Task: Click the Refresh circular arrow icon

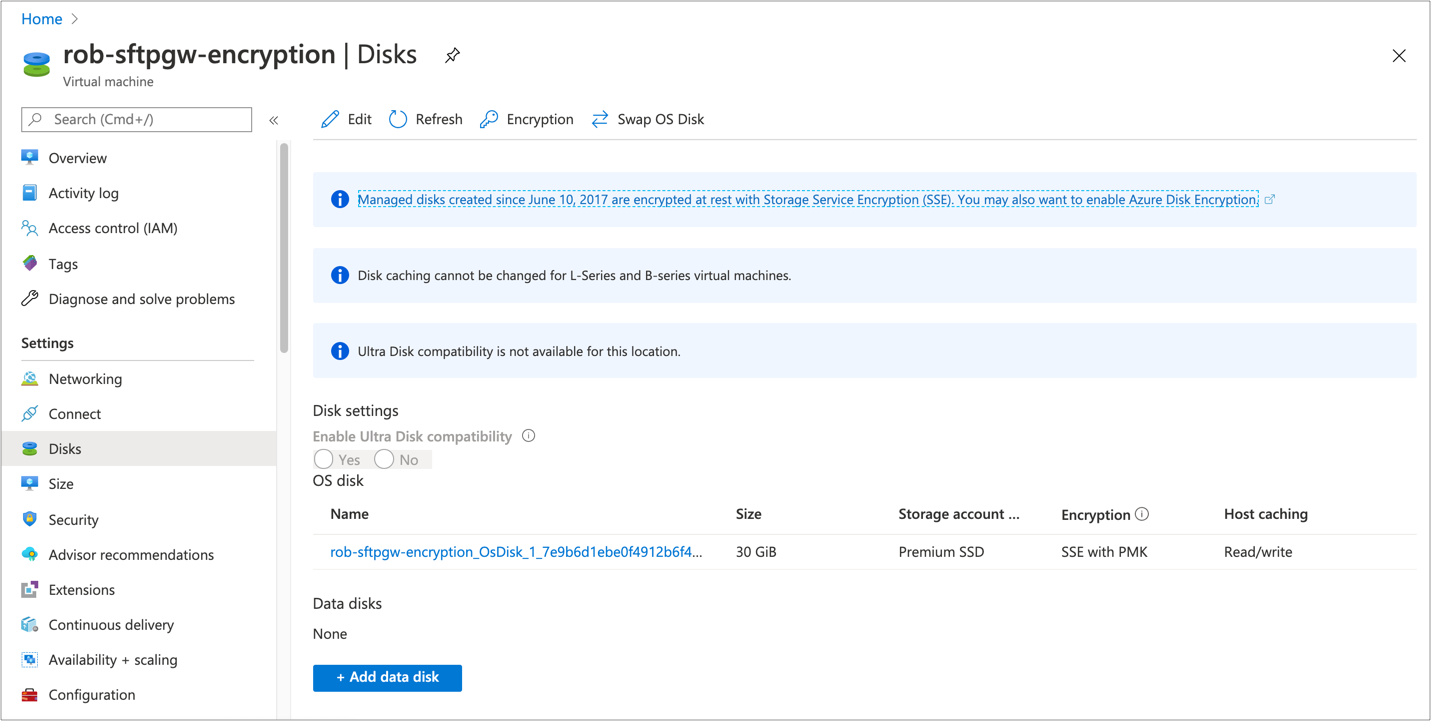Action: [398, 119]
